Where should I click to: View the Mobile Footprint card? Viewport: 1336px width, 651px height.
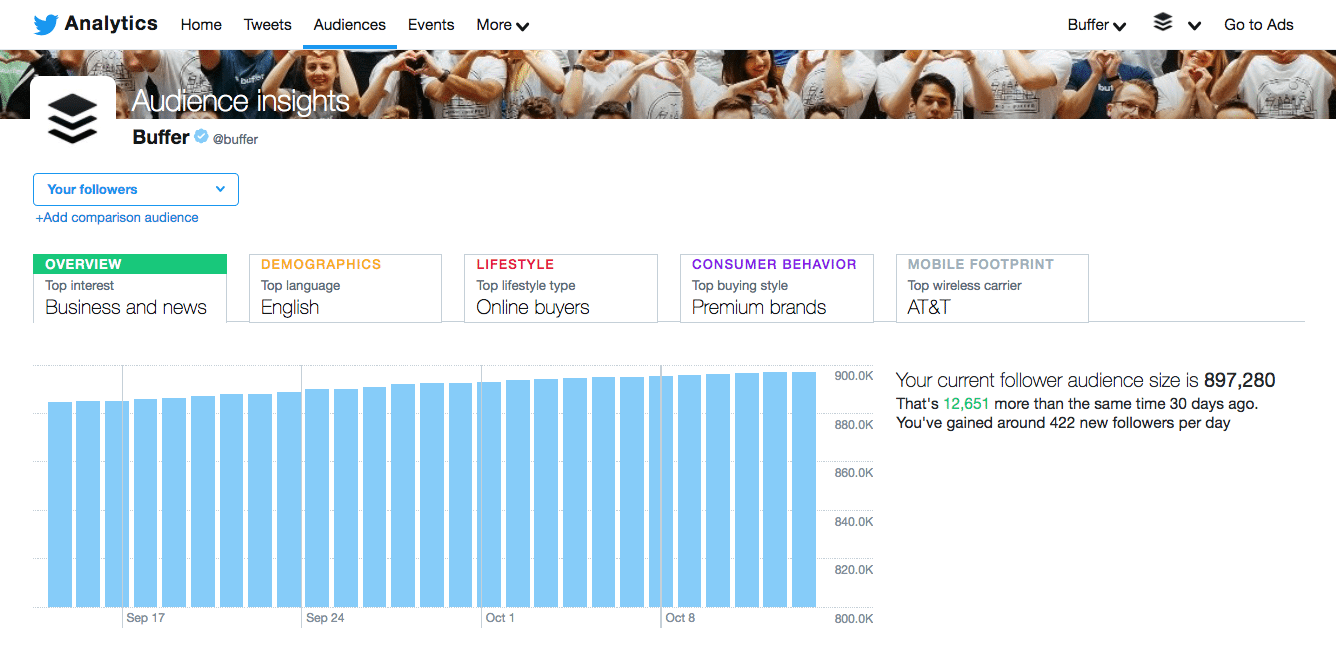pyautogui.click(x=991, y=288)
